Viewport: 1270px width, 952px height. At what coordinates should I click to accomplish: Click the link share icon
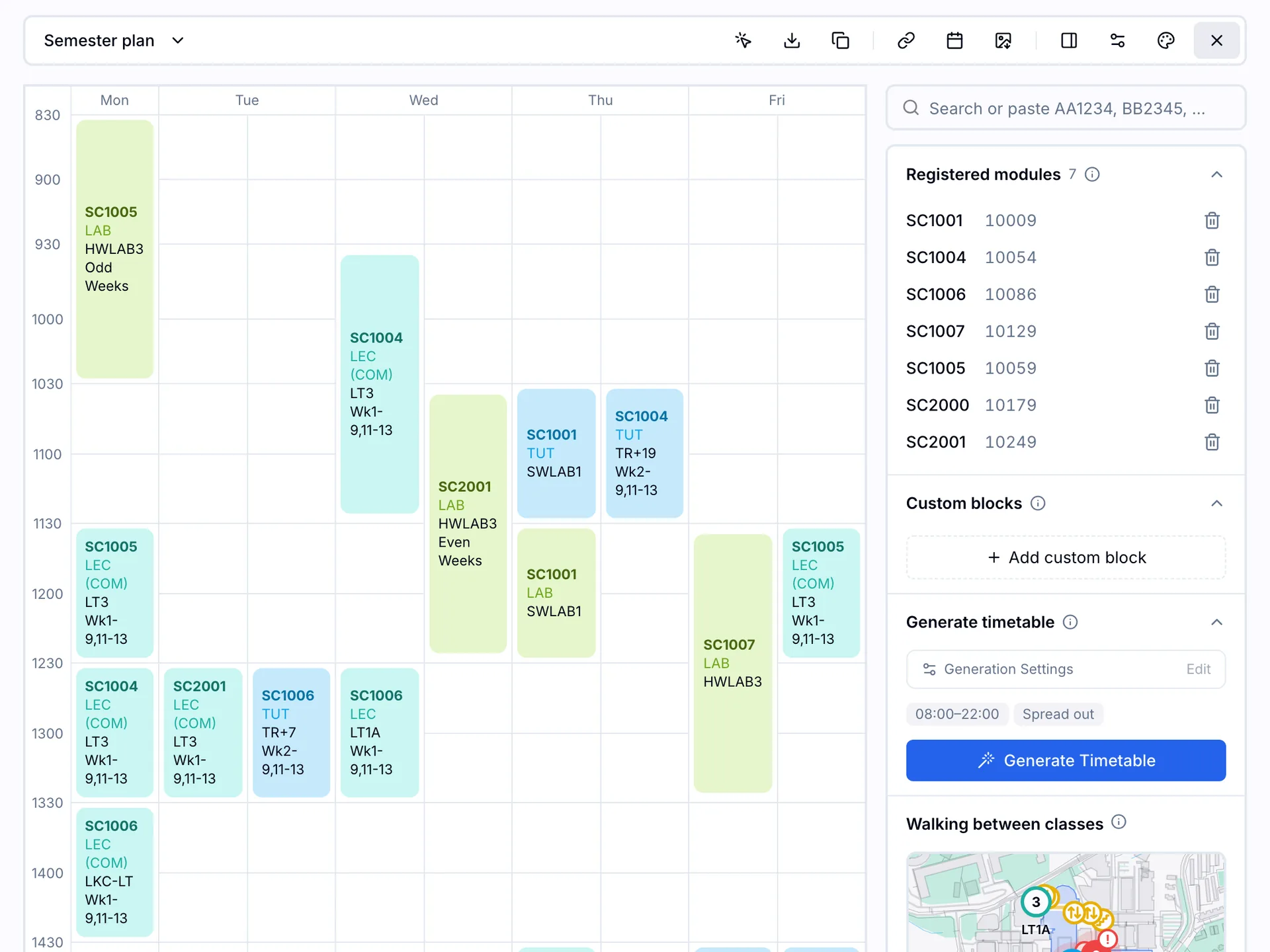[906, 40]
